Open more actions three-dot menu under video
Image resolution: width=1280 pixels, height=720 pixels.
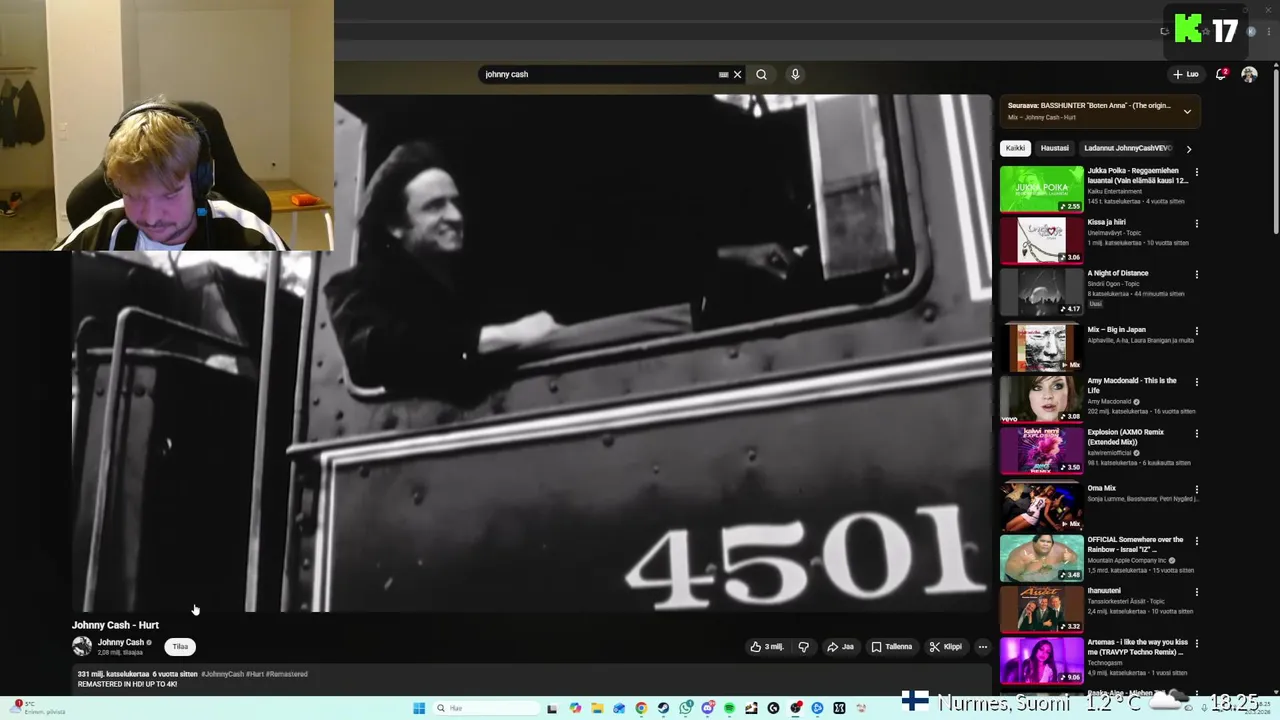pos(982,647)
